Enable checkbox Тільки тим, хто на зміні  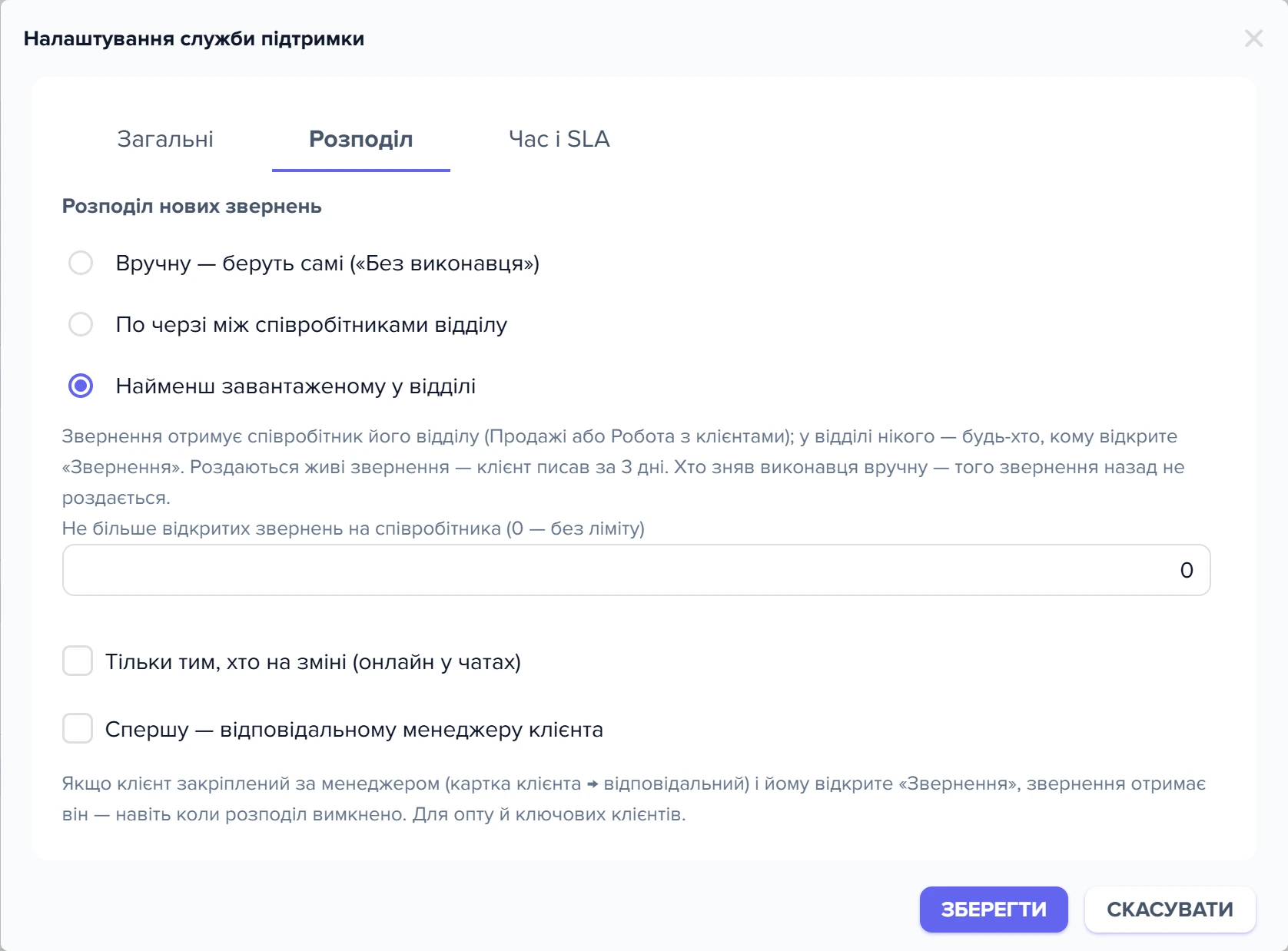point(78,661)
